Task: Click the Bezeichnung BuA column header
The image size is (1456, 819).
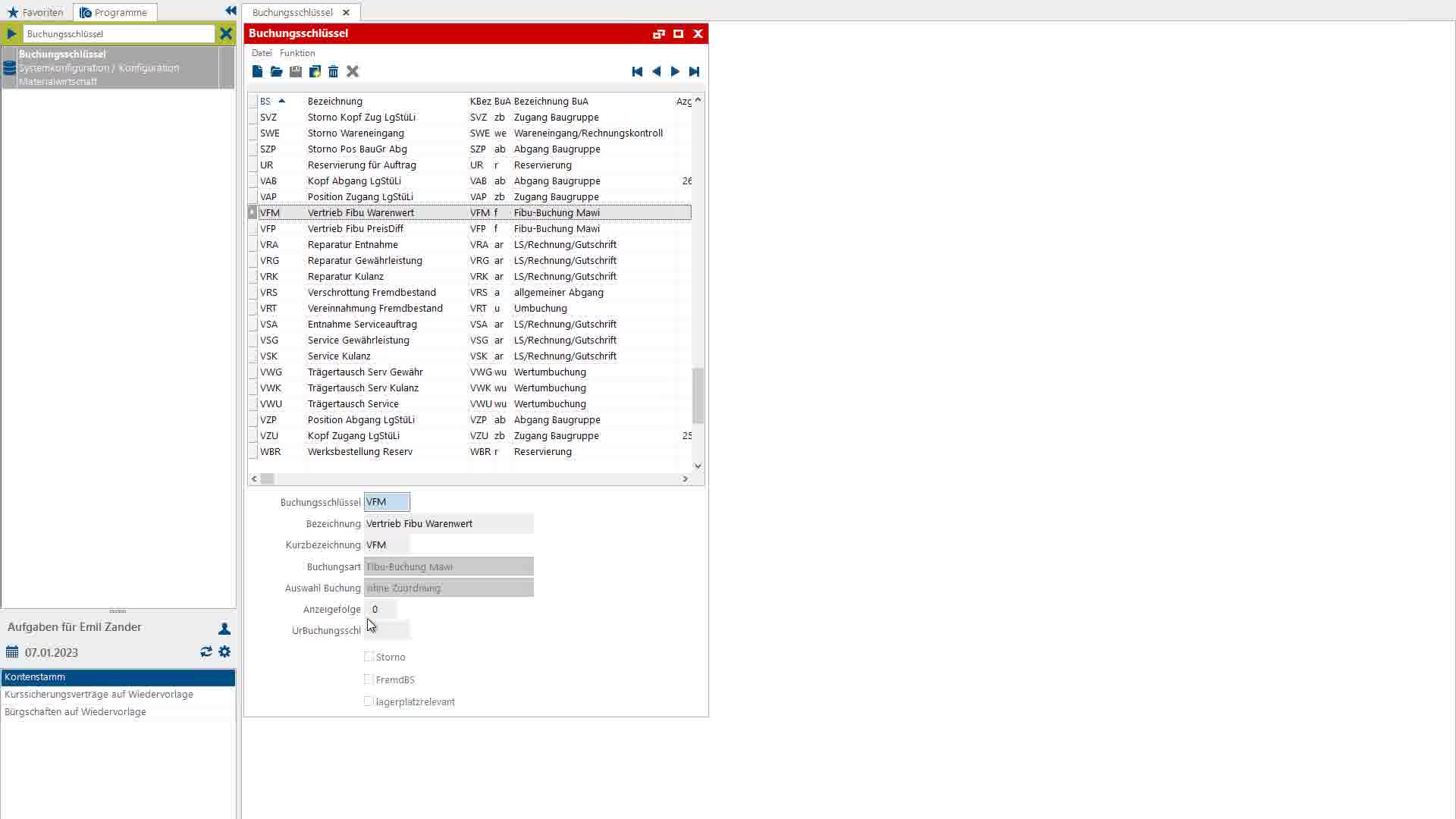Action: tap(593, 101)
